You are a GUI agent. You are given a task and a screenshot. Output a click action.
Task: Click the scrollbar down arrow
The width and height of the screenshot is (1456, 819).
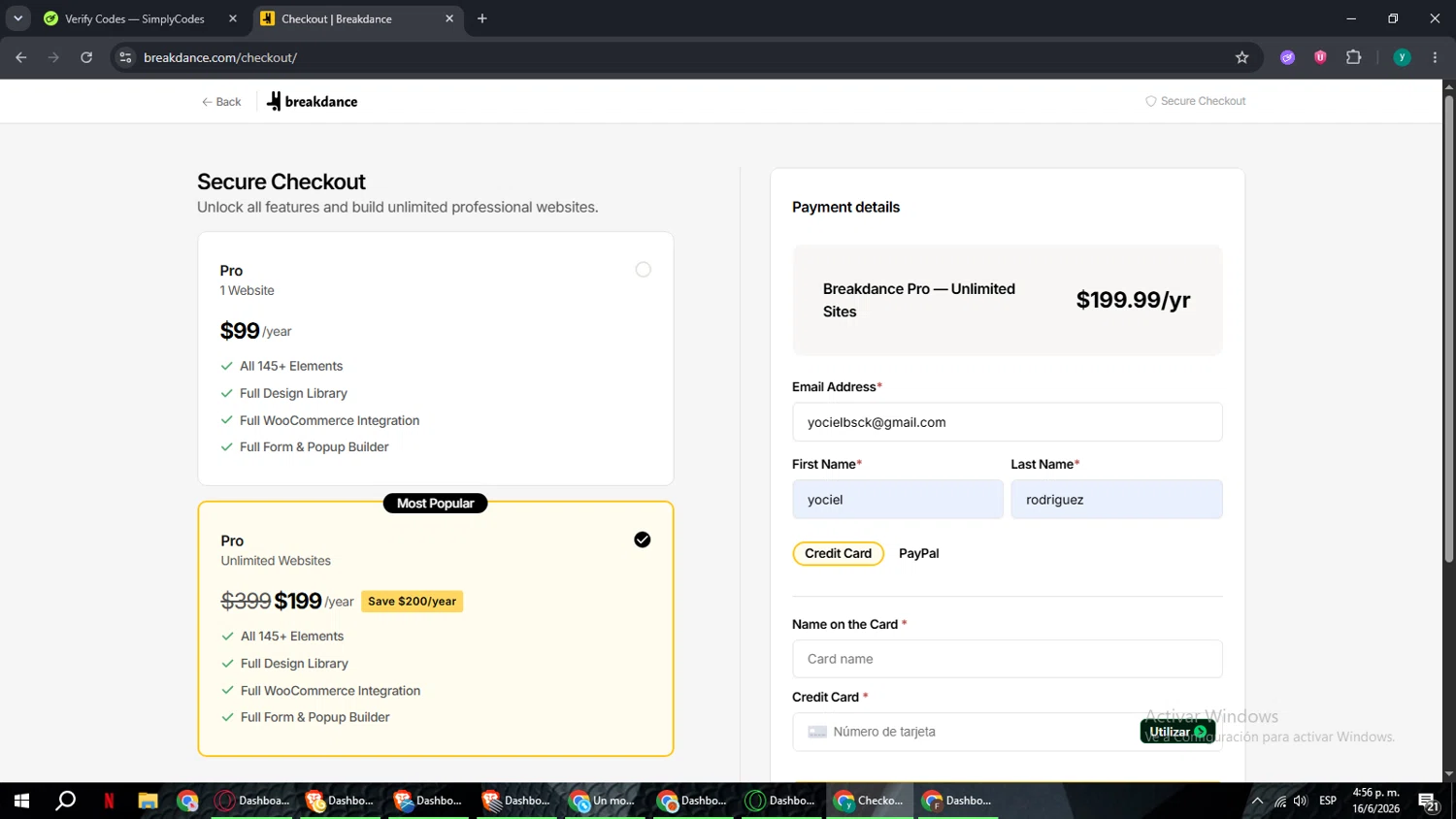[1448, 774]
